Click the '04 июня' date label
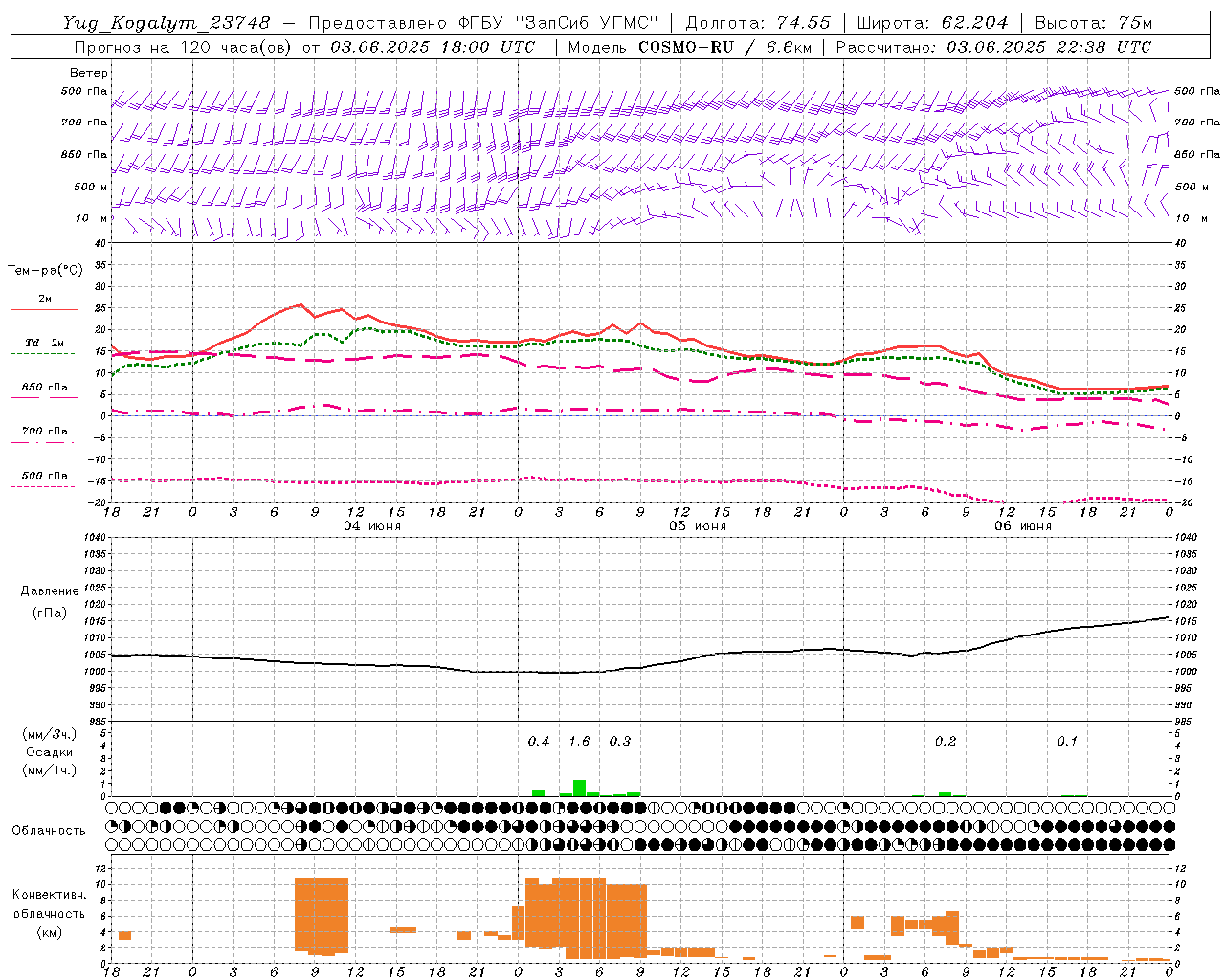This screenshot has height=980, width=1225. tap(372, 526)
